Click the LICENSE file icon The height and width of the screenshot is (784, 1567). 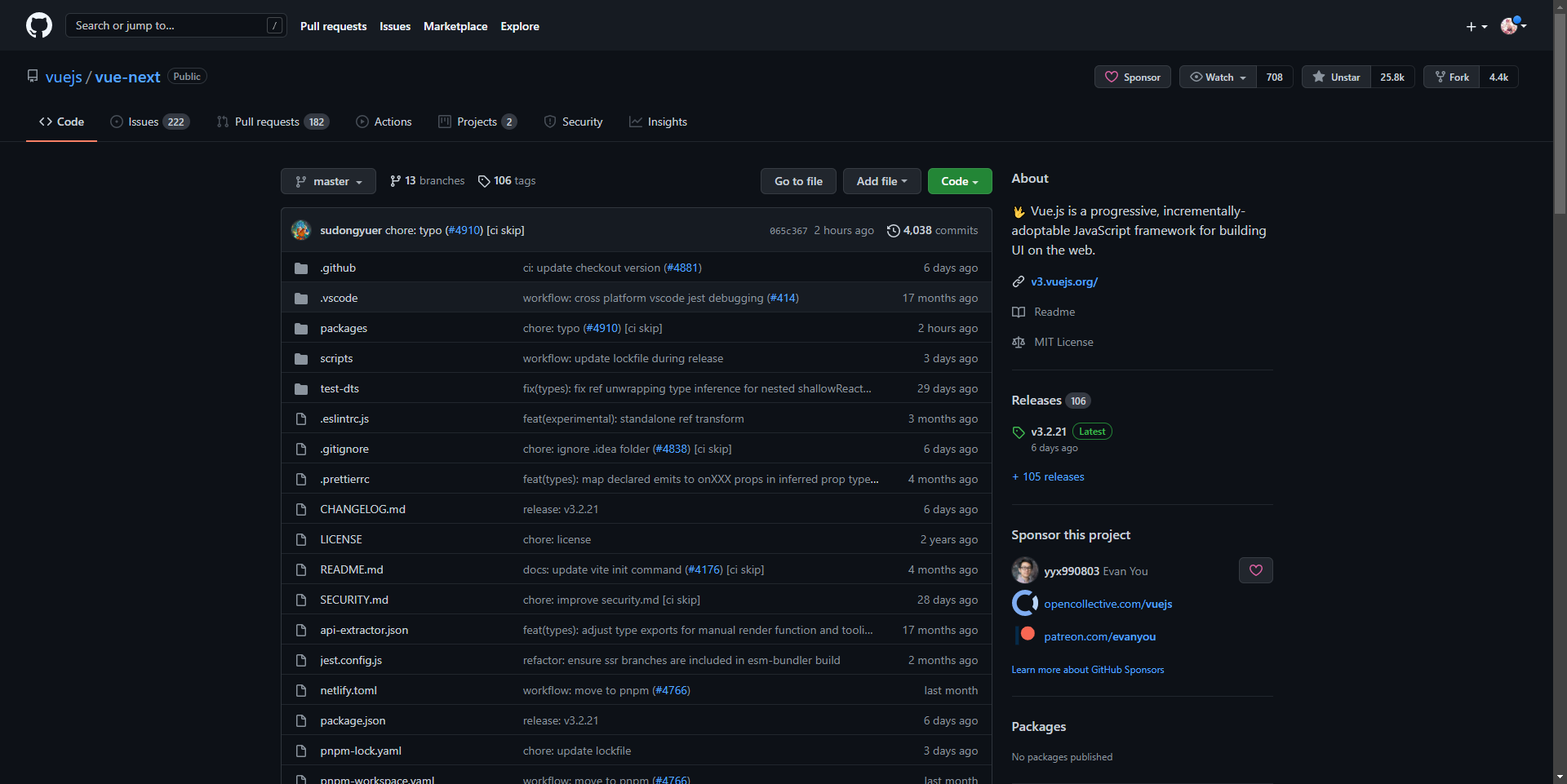tap(301, 540)
